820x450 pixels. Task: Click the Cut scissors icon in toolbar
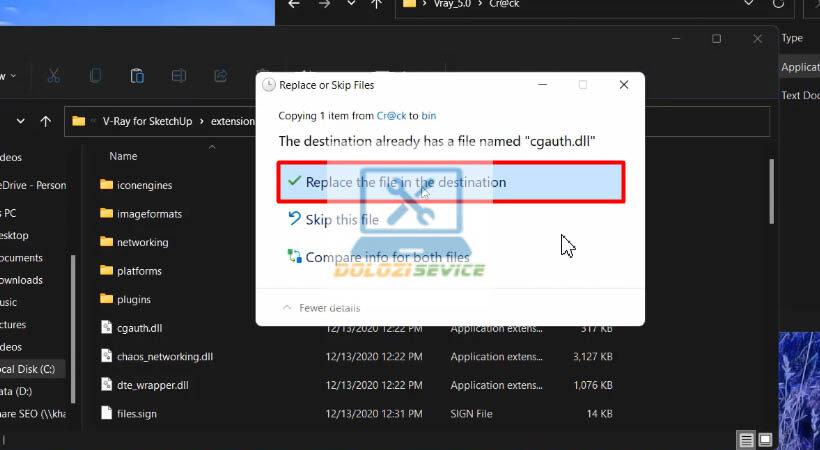(54, 76)
